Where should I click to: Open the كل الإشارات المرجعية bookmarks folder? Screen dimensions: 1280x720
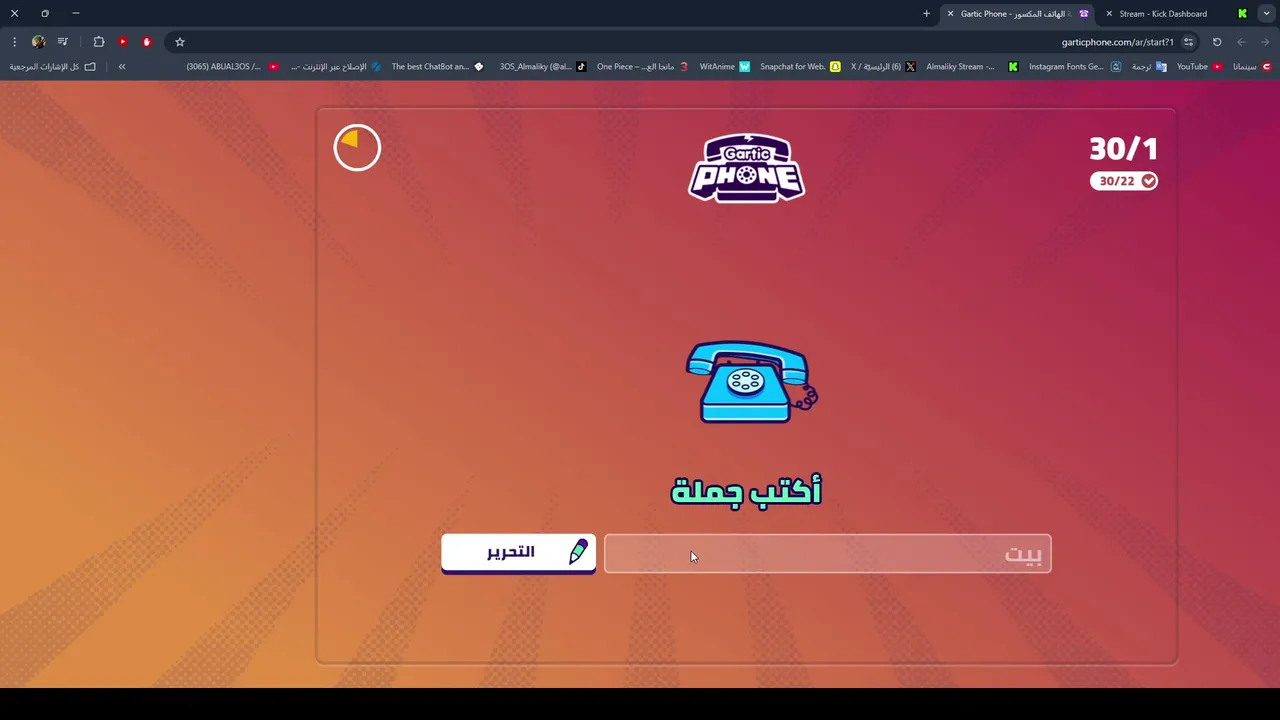tap(52, 67)
